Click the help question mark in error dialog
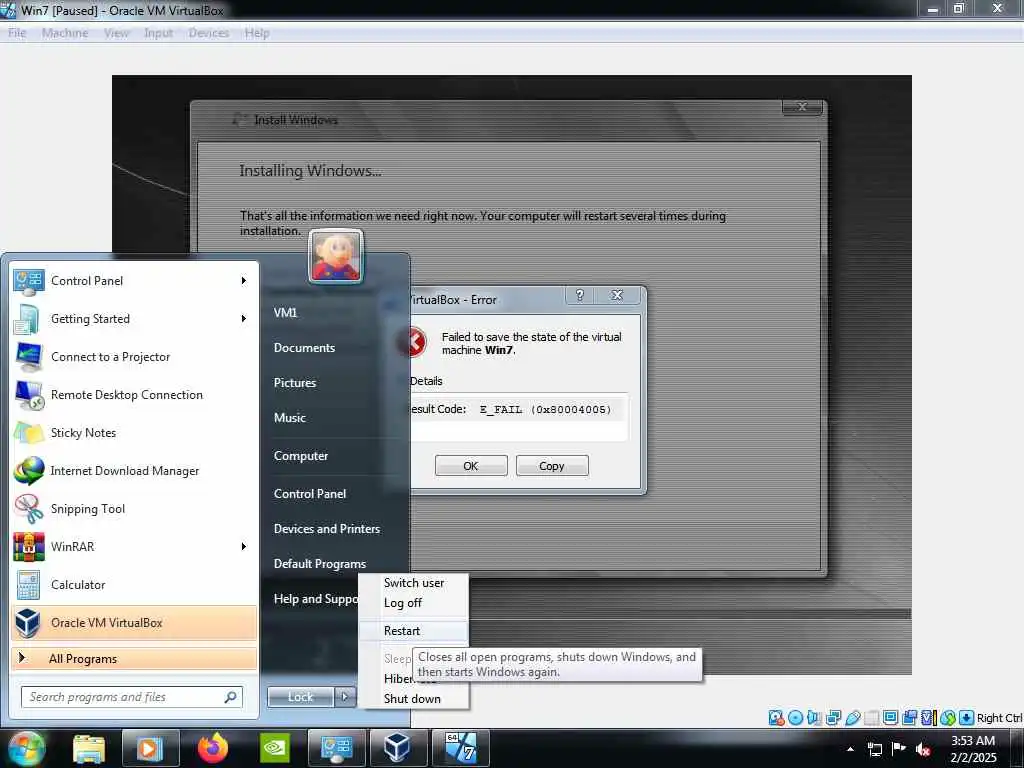The height and width of the screenshot is (768, 1024). [x=579, y=295]
